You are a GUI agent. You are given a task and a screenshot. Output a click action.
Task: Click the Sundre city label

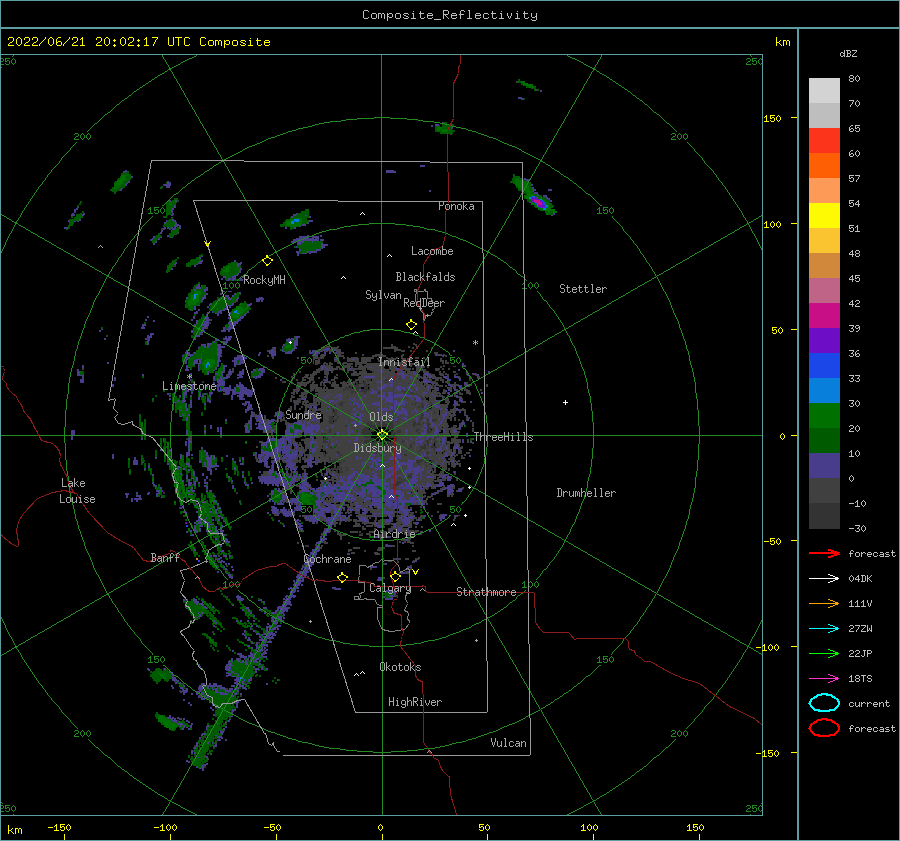coord(303,415)
